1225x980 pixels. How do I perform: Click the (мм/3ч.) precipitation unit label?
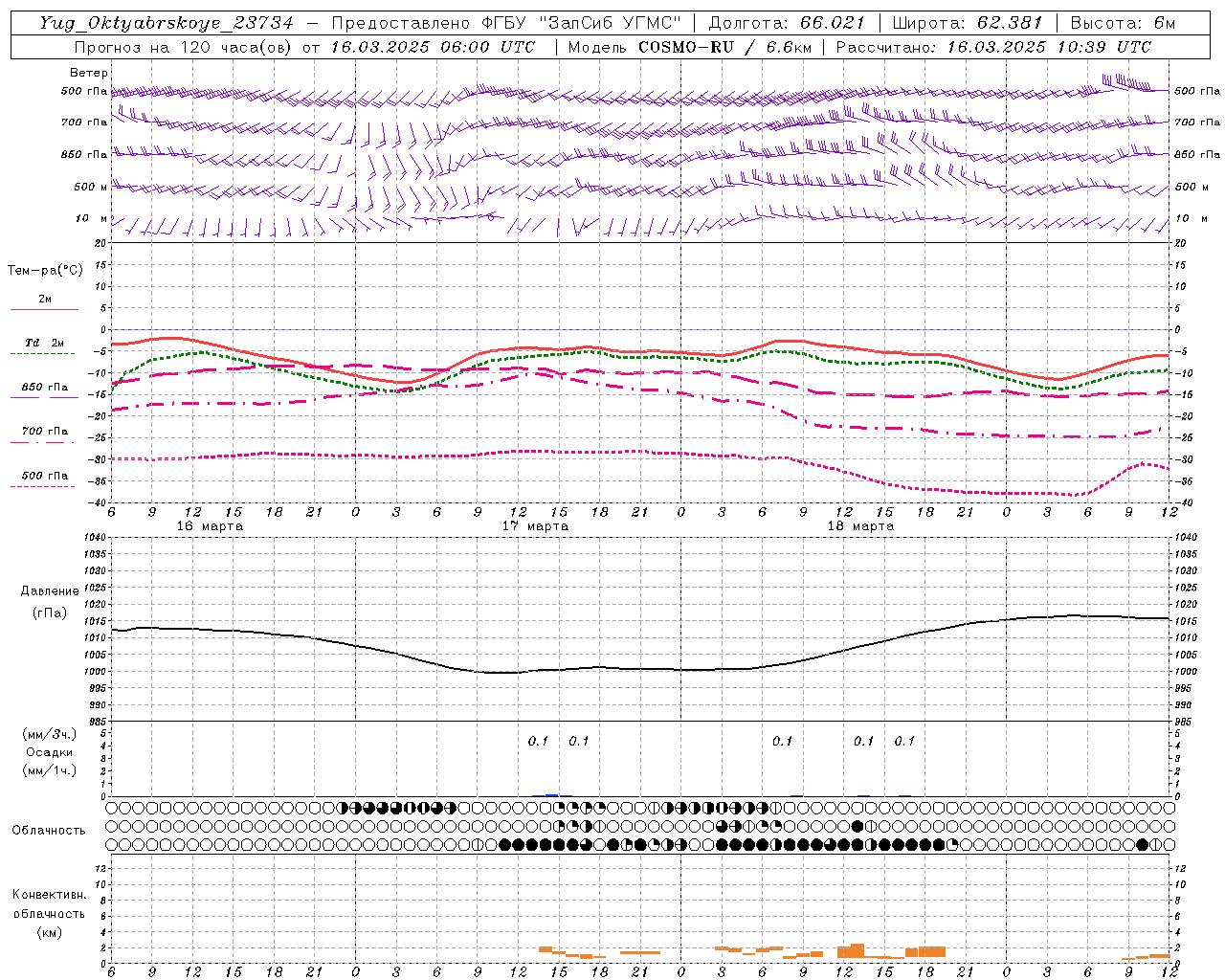[50, 734]
